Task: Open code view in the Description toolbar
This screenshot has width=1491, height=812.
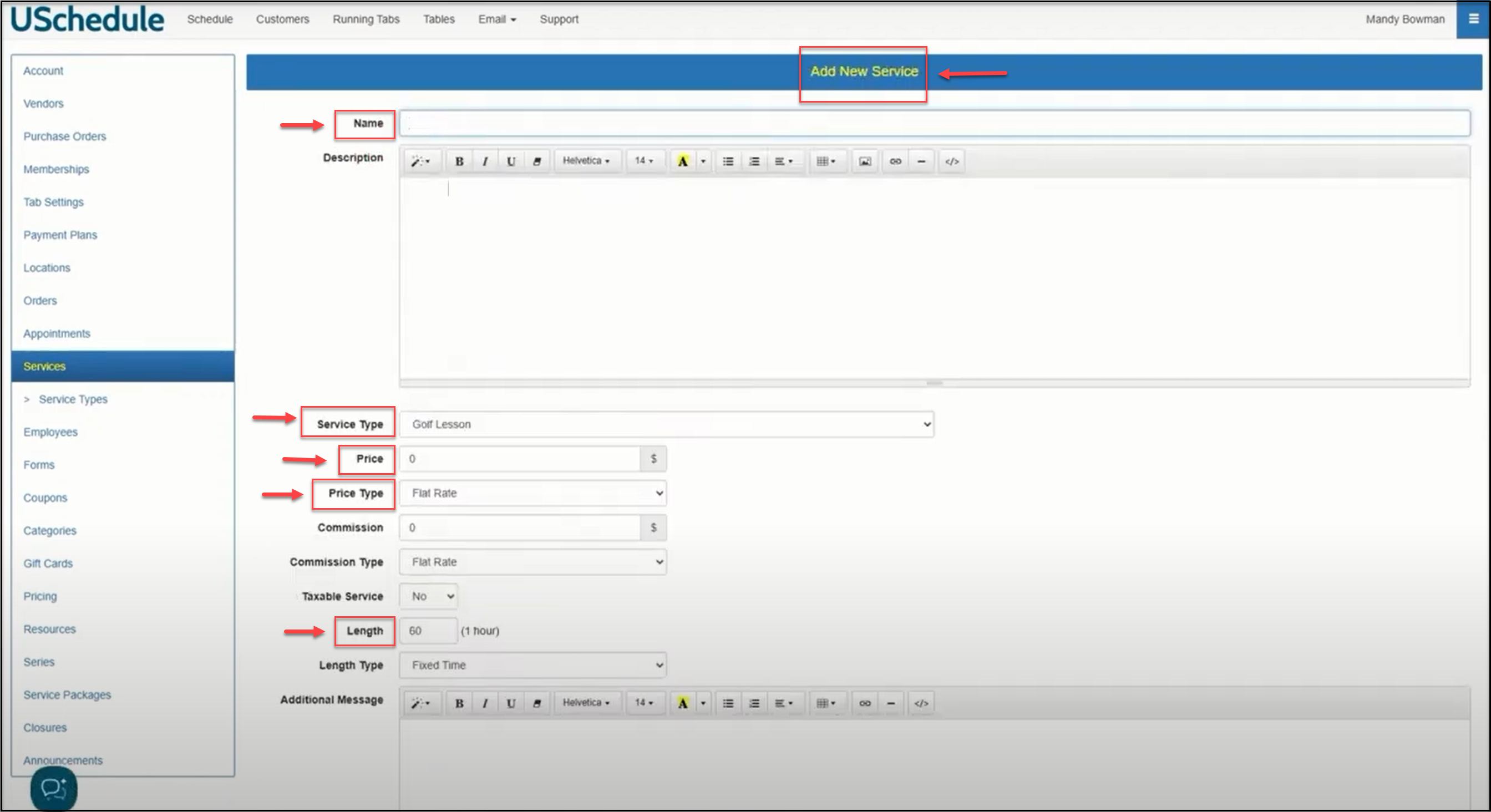Action: [951, 161]
